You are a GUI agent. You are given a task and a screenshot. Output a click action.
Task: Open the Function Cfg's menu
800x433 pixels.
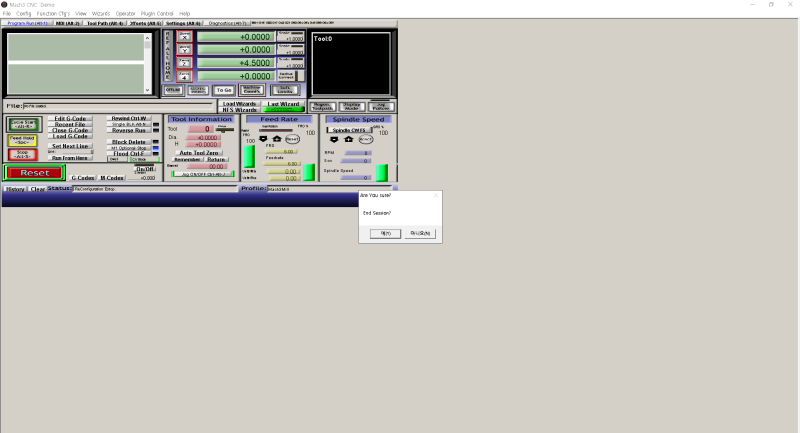pyautogui.click(x=53, y=13)
